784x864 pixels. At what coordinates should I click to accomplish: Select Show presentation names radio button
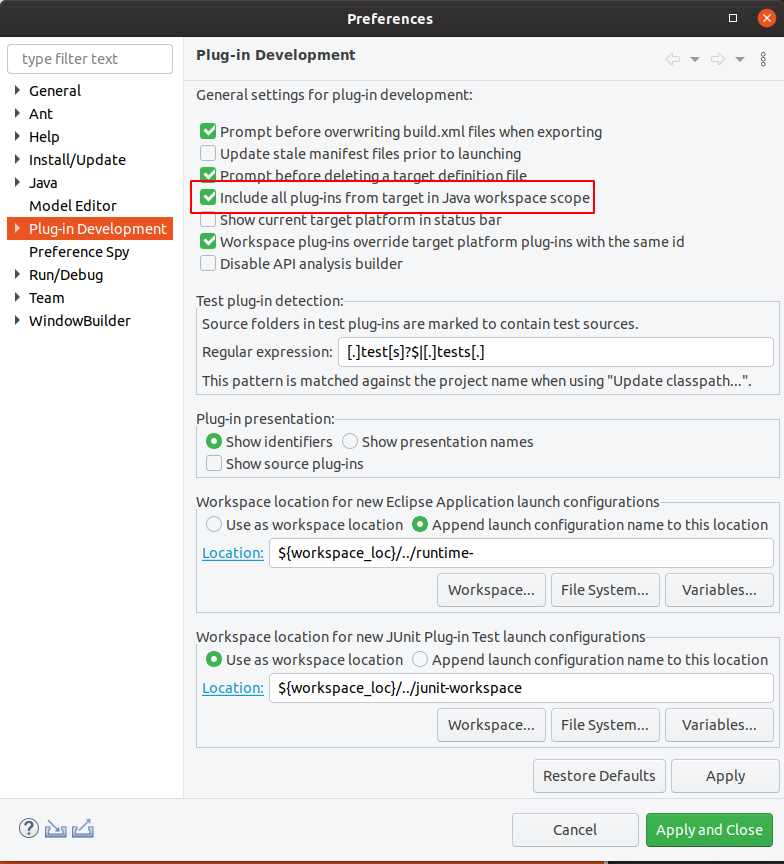point(350,441)
